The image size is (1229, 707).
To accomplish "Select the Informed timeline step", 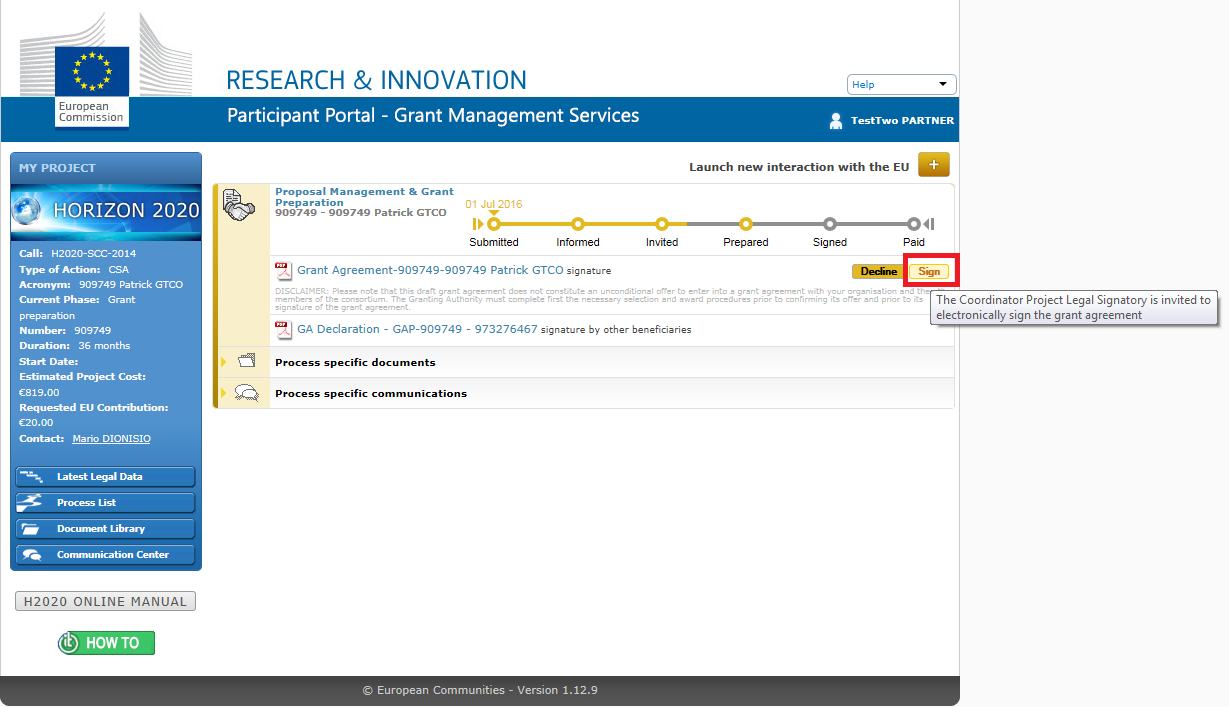I will pos(578,224).
